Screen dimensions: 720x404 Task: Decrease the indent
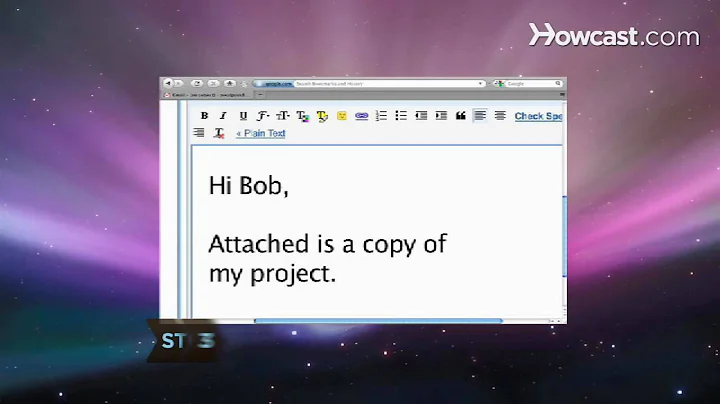[421, 116]
